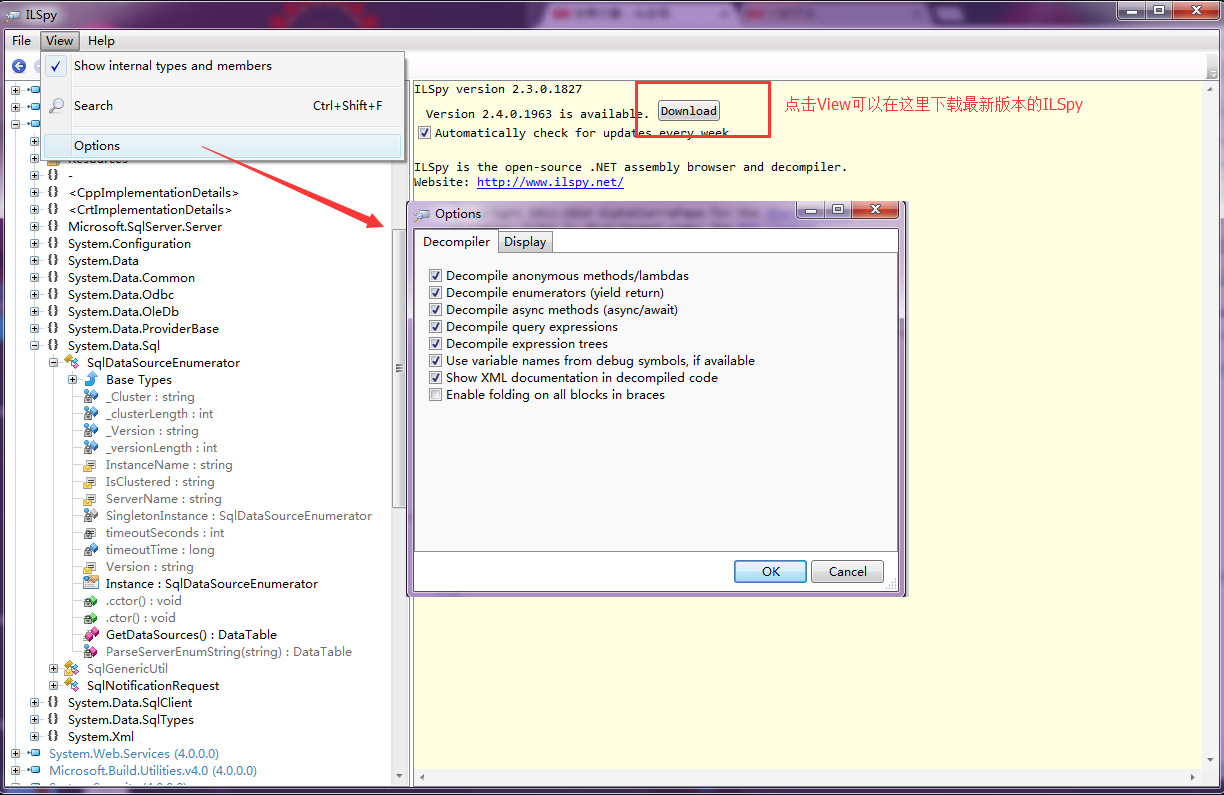Toggle Decompile enumerators (yield return) checkbox
Screen dimensions: 1224x795
click(x=435, y=292)
